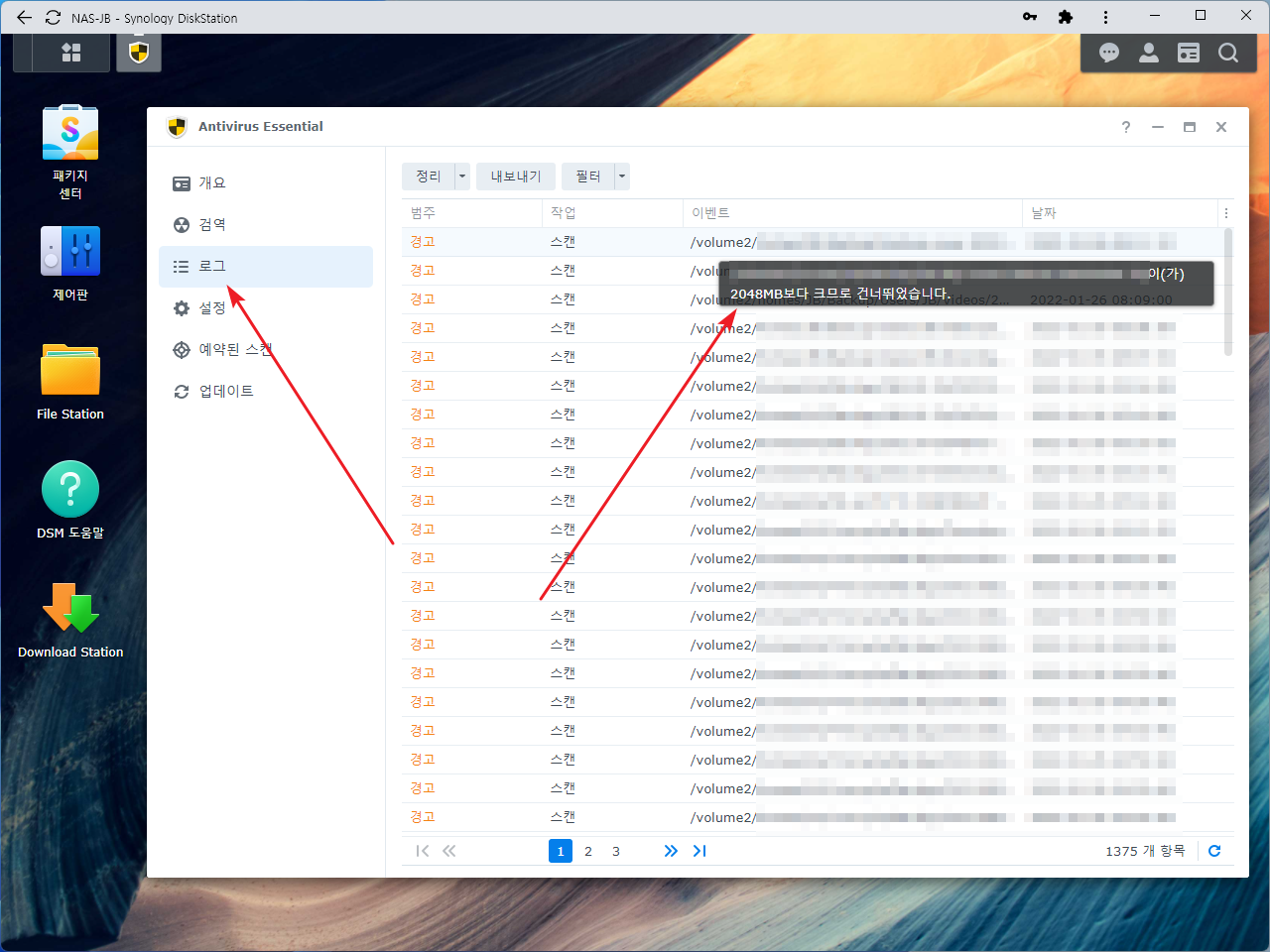Click the 2022-01-26 08:09:00 date cell
The image size is (1270, 952).
pos(1101,299)
